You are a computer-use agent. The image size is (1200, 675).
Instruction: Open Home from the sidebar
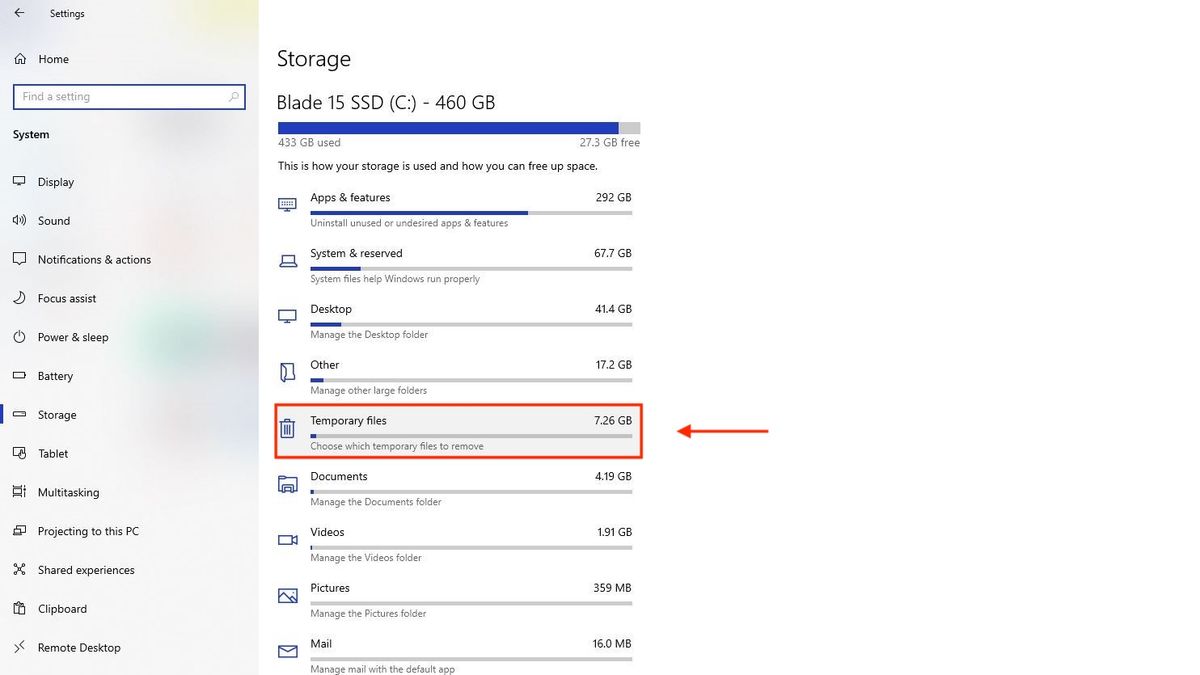(44, 59)
